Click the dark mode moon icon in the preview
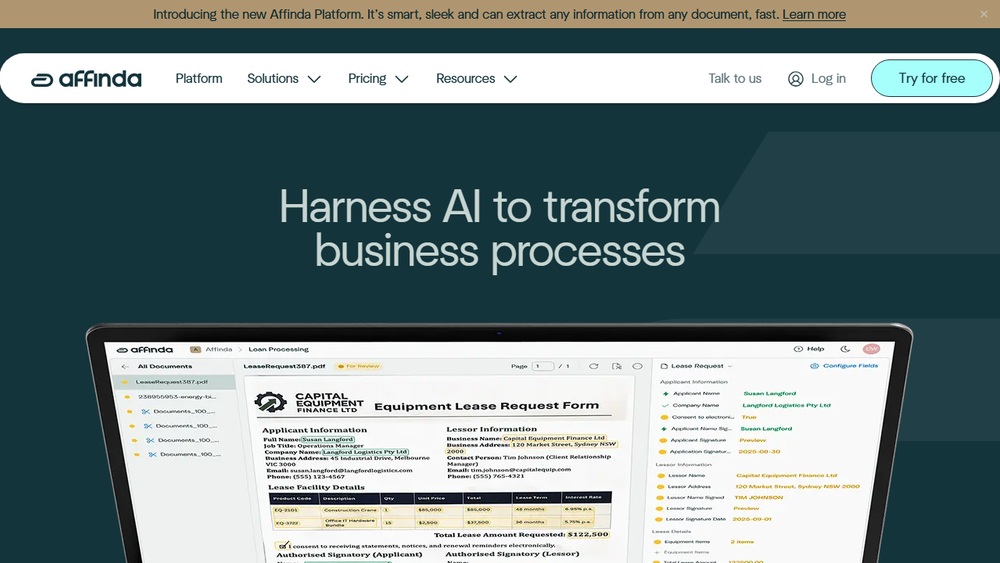Viewport: 1000px width, 563px height. [845, 349]
